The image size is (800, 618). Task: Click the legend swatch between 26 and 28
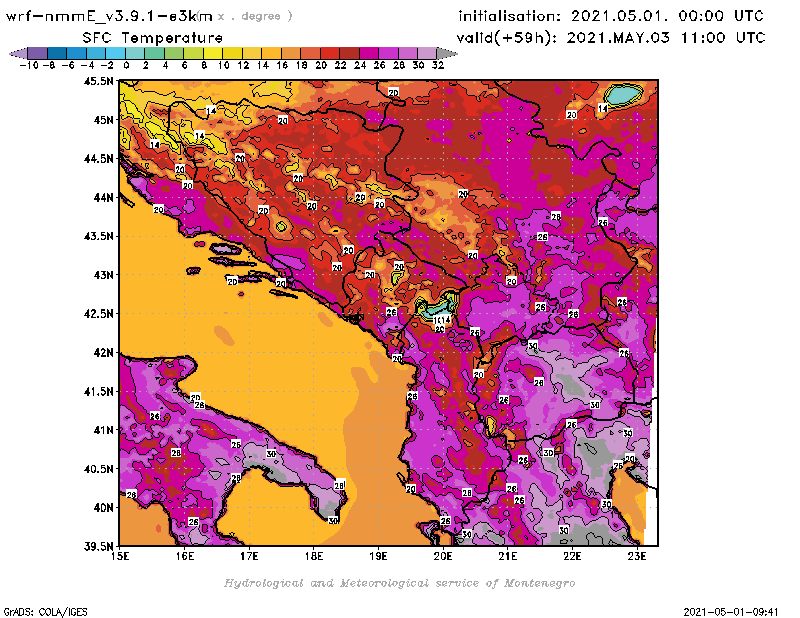click(388, 53)
